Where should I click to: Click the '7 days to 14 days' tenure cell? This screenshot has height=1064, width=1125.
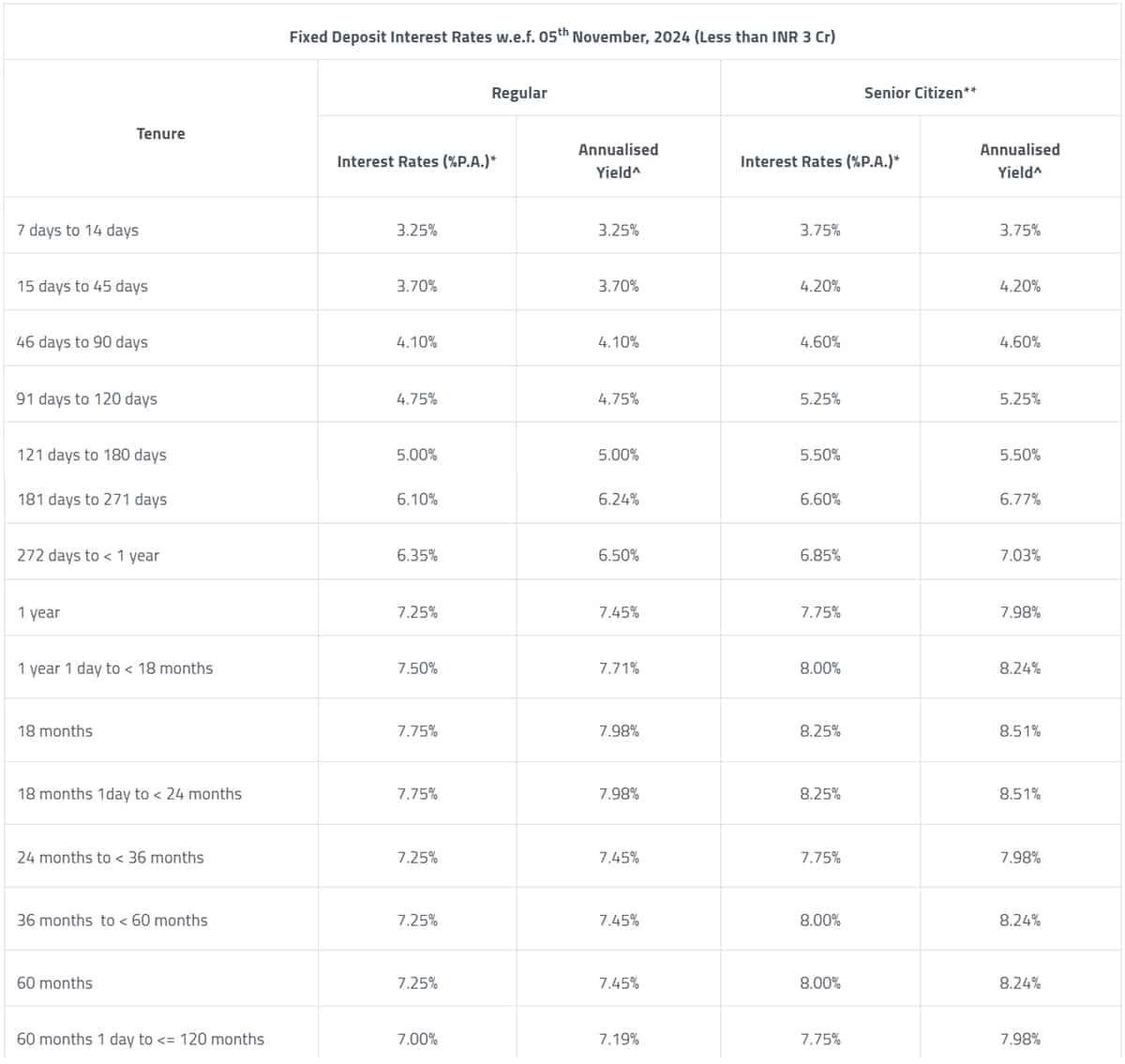[78, 231]
